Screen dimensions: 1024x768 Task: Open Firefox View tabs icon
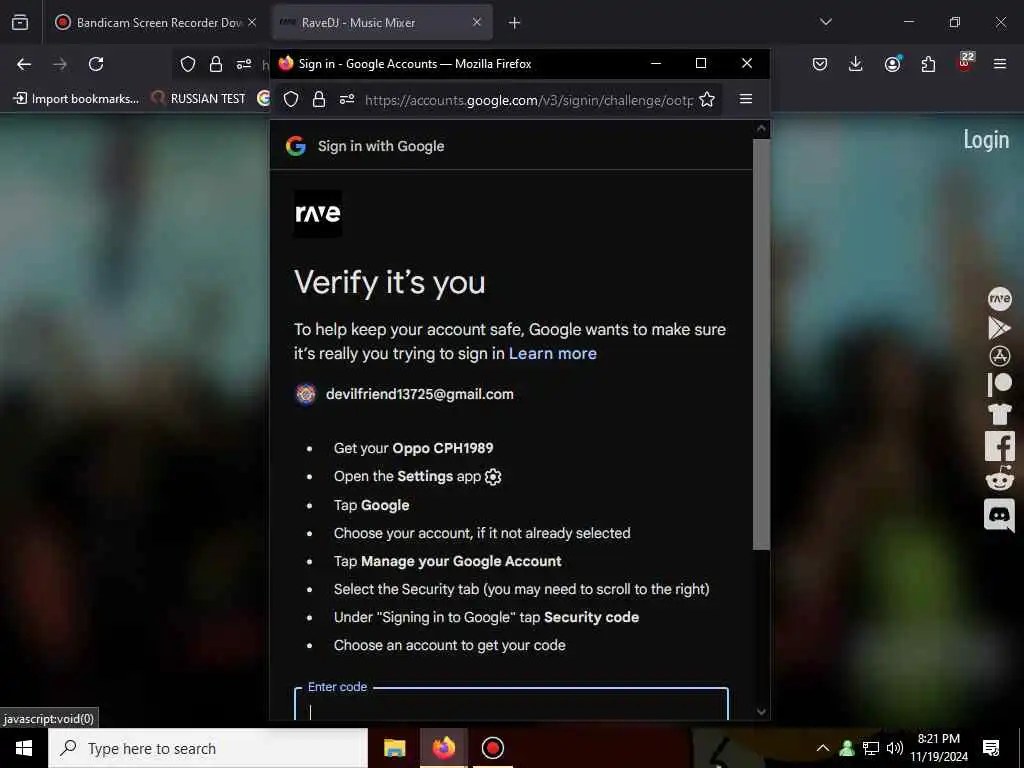pos(20,22)
